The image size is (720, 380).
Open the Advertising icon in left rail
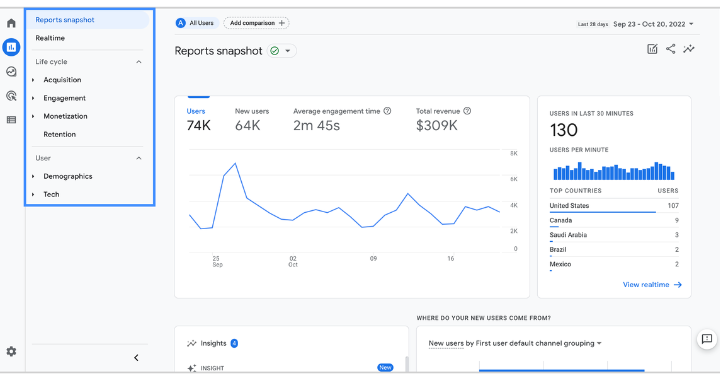(11, 95)
